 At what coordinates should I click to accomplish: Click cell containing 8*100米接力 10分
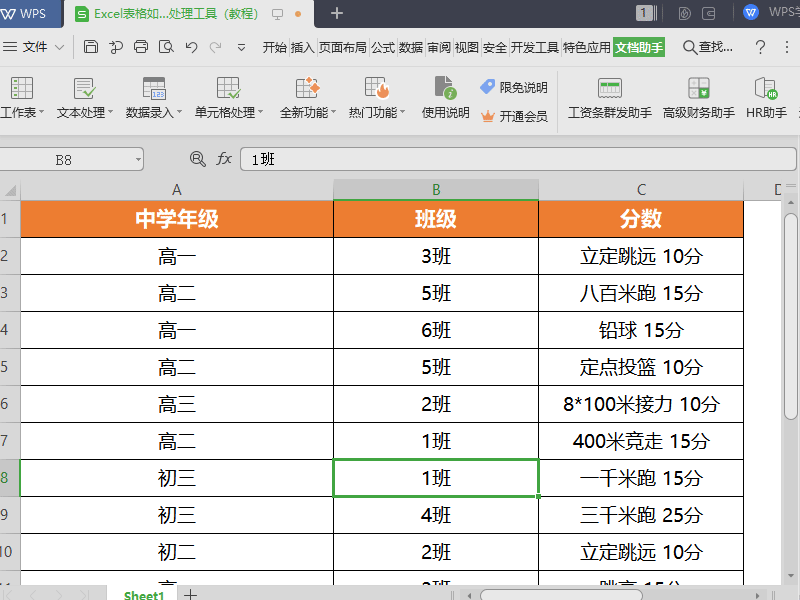point(641,404)
